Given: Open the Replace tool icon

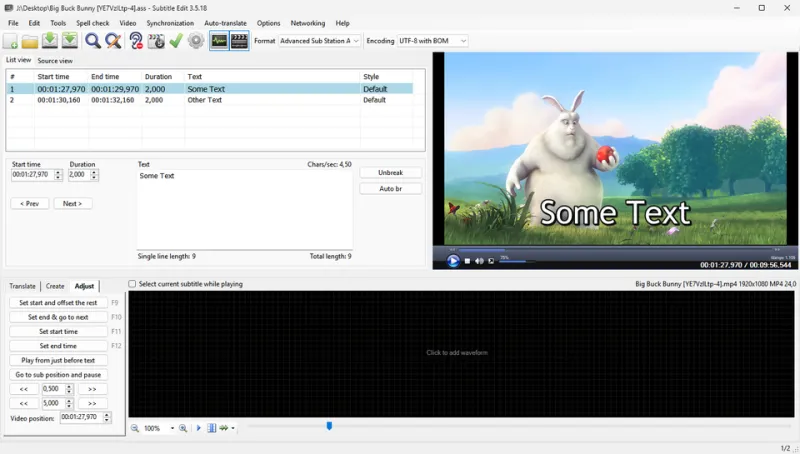Looking at the screenshot, I should pos(113,41).
